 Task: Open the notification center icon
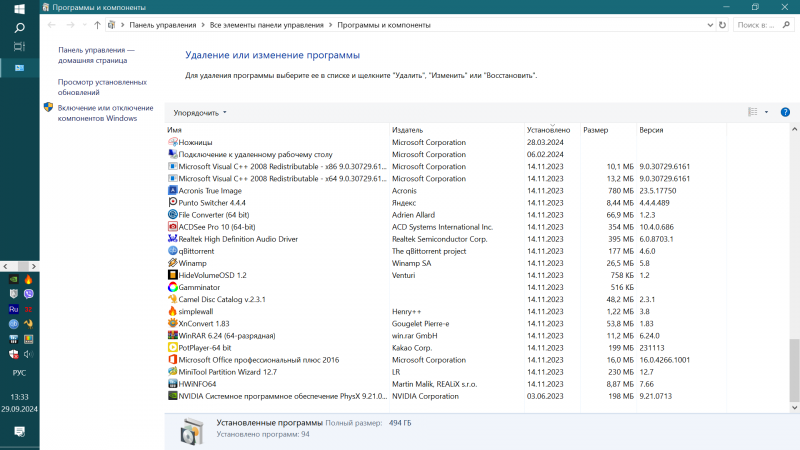19,432
